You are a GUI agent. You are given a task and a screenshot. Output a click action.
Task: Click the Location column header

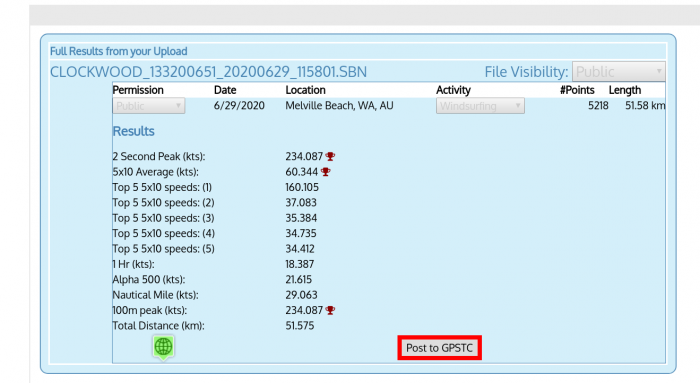tap(305, 90)
